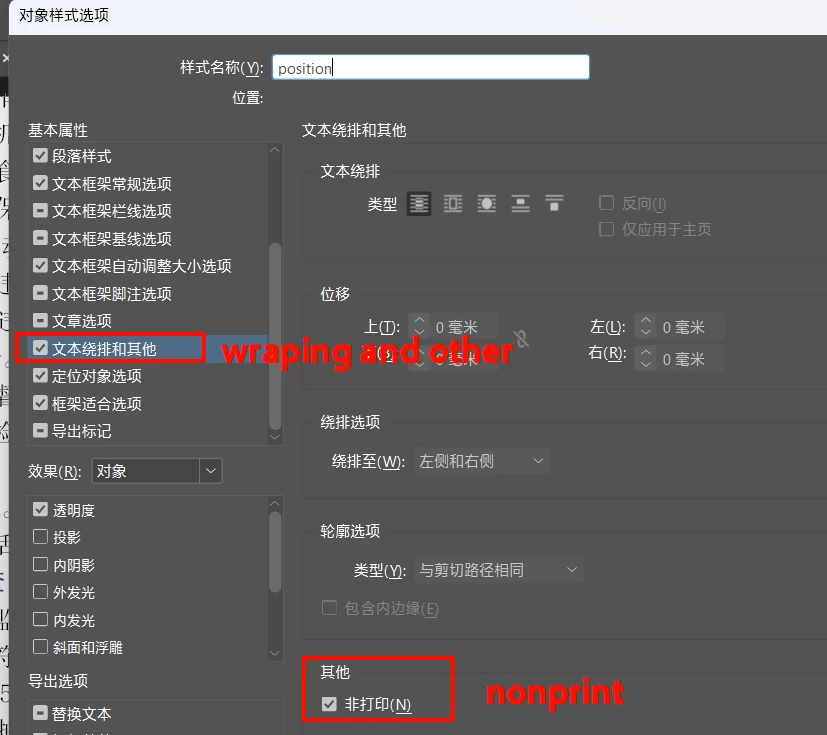Toggle 文本框架常规选项 checkbox

(40, 183)
